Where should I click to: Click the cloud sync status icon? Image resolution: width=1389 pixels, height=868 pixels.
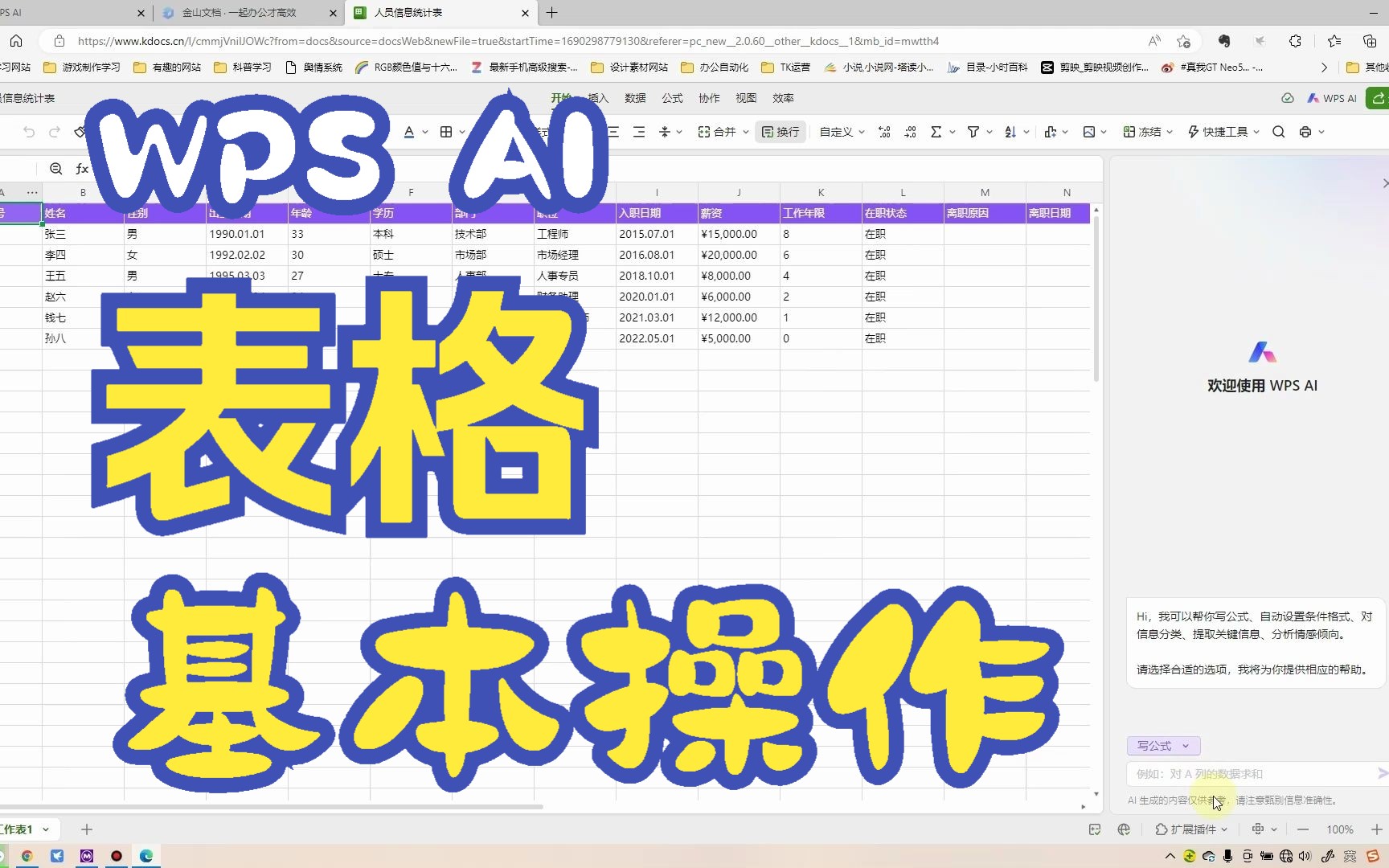(1288, 98)
